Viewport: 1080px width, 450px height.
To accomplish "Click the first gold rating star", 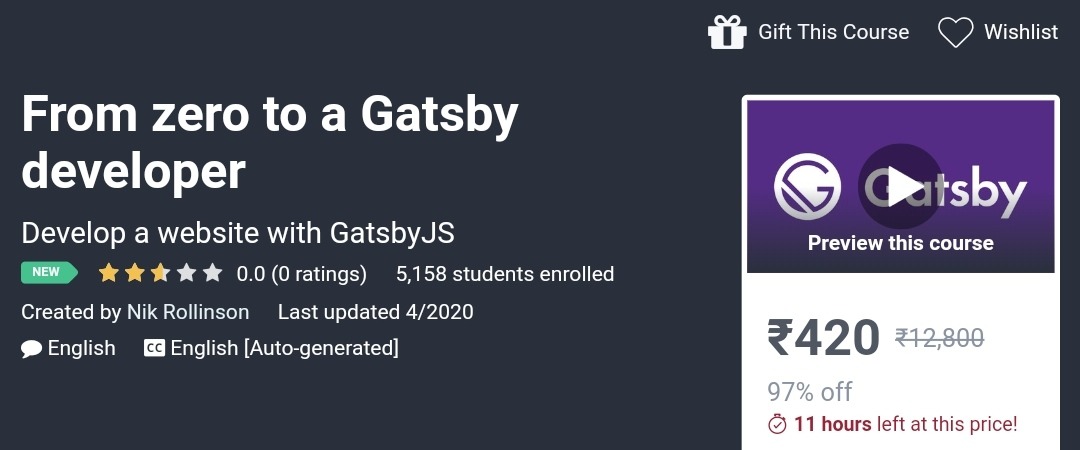I will point(108,273).
